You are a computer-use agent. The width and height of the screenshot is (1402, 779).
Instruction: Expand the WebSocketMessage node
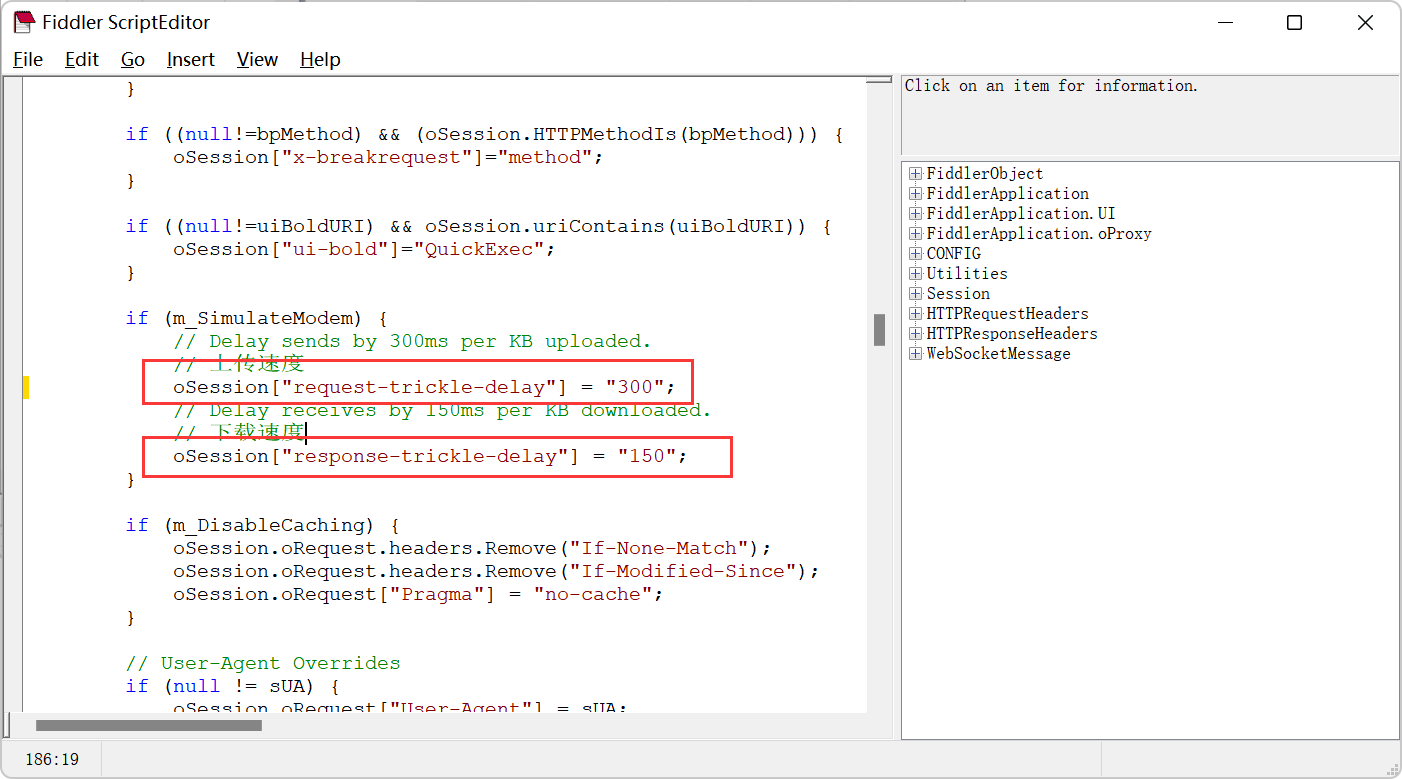coord(915,354)
